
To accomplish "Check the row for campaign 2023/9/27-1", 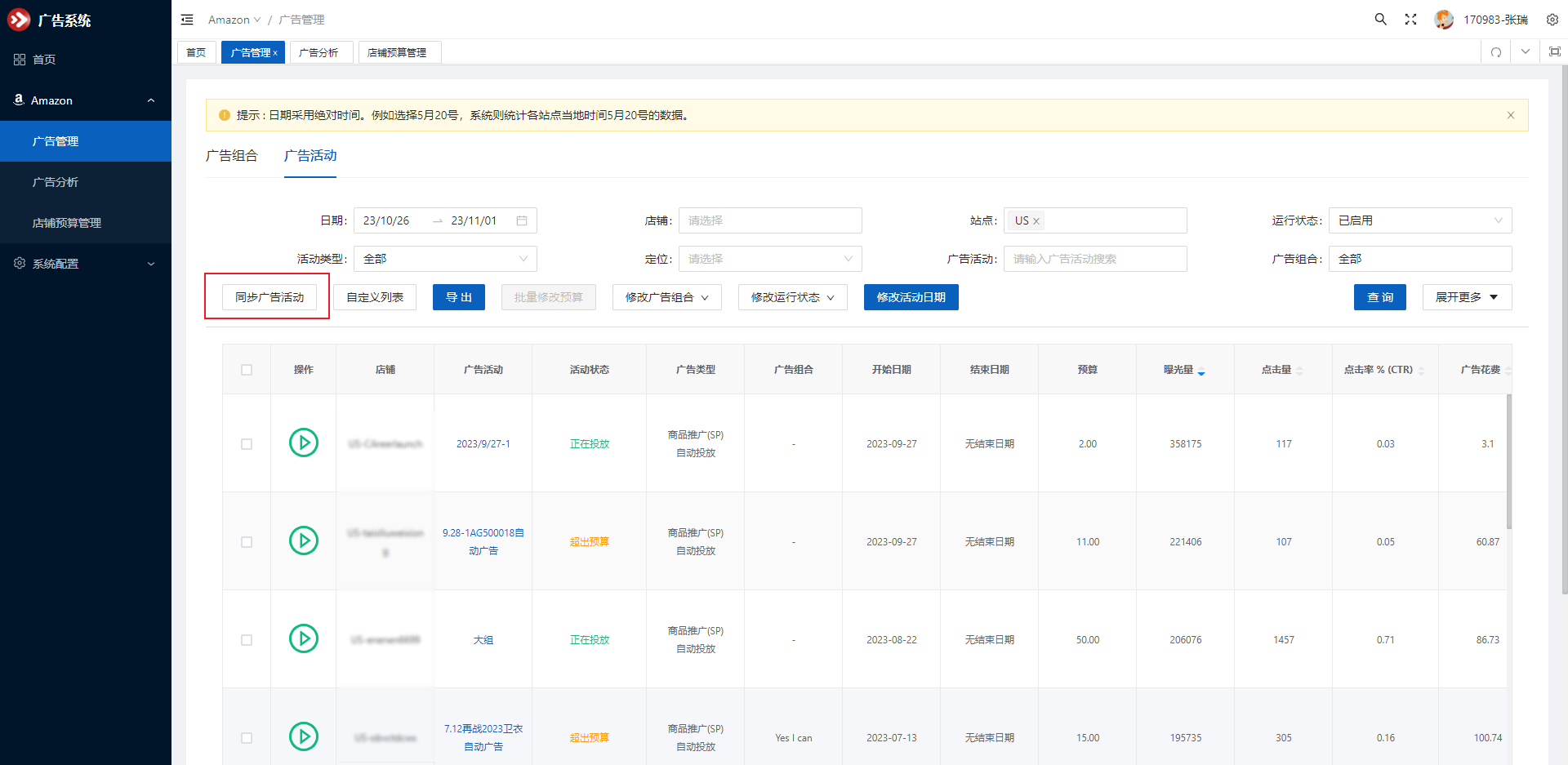I will click(247, 444).
